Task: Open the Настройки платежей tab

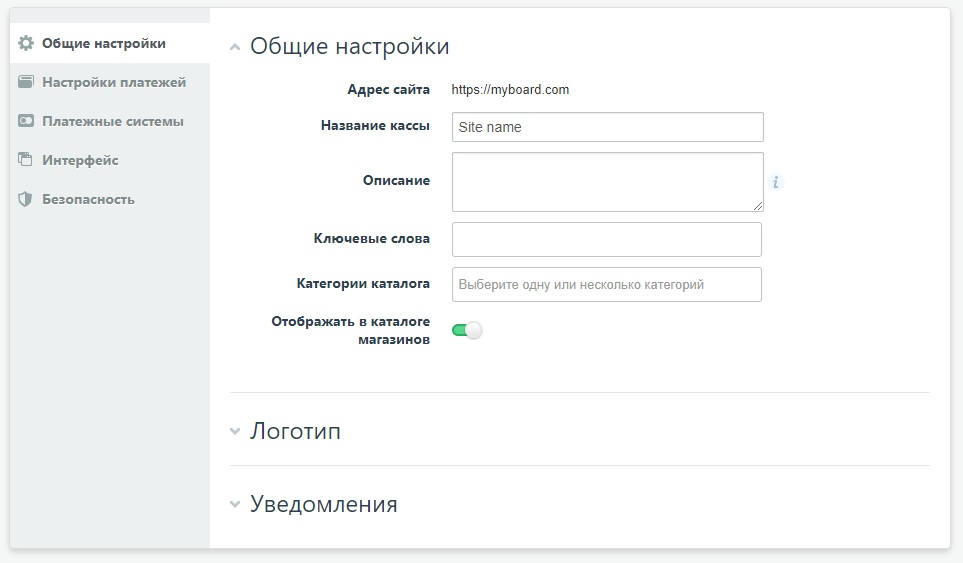Action: point(113,82)
